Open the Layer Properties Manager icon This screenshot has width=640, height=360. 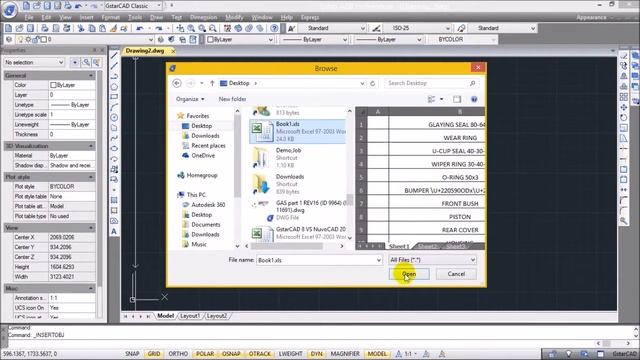point(9,40)
